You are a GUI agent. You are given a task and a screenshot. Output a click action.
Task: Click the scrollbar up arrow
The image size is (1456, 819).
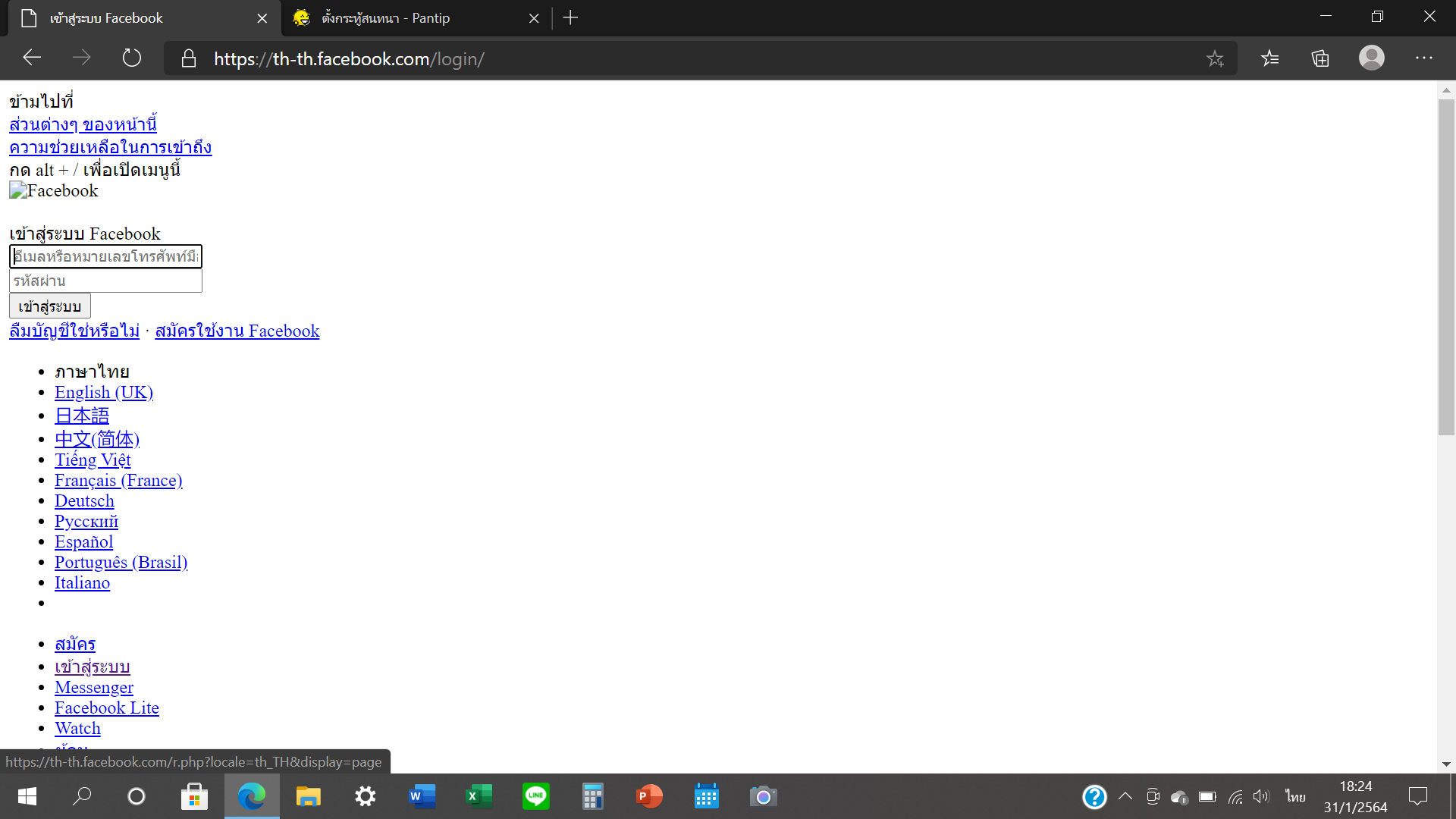tap(1446, 90)
